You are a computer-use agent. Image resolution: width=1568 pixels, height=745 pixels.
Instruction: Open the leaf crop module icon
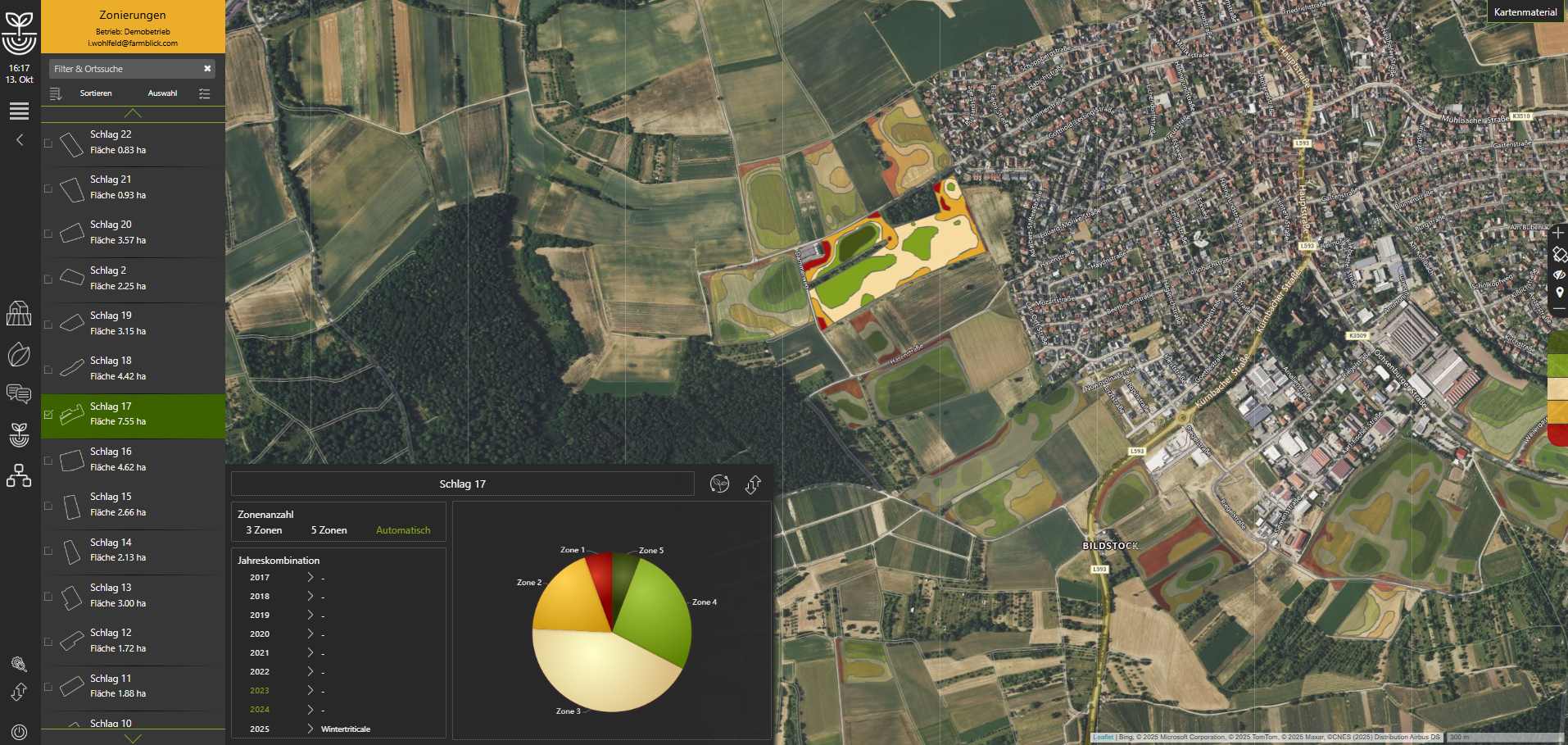tap(19, 354)
